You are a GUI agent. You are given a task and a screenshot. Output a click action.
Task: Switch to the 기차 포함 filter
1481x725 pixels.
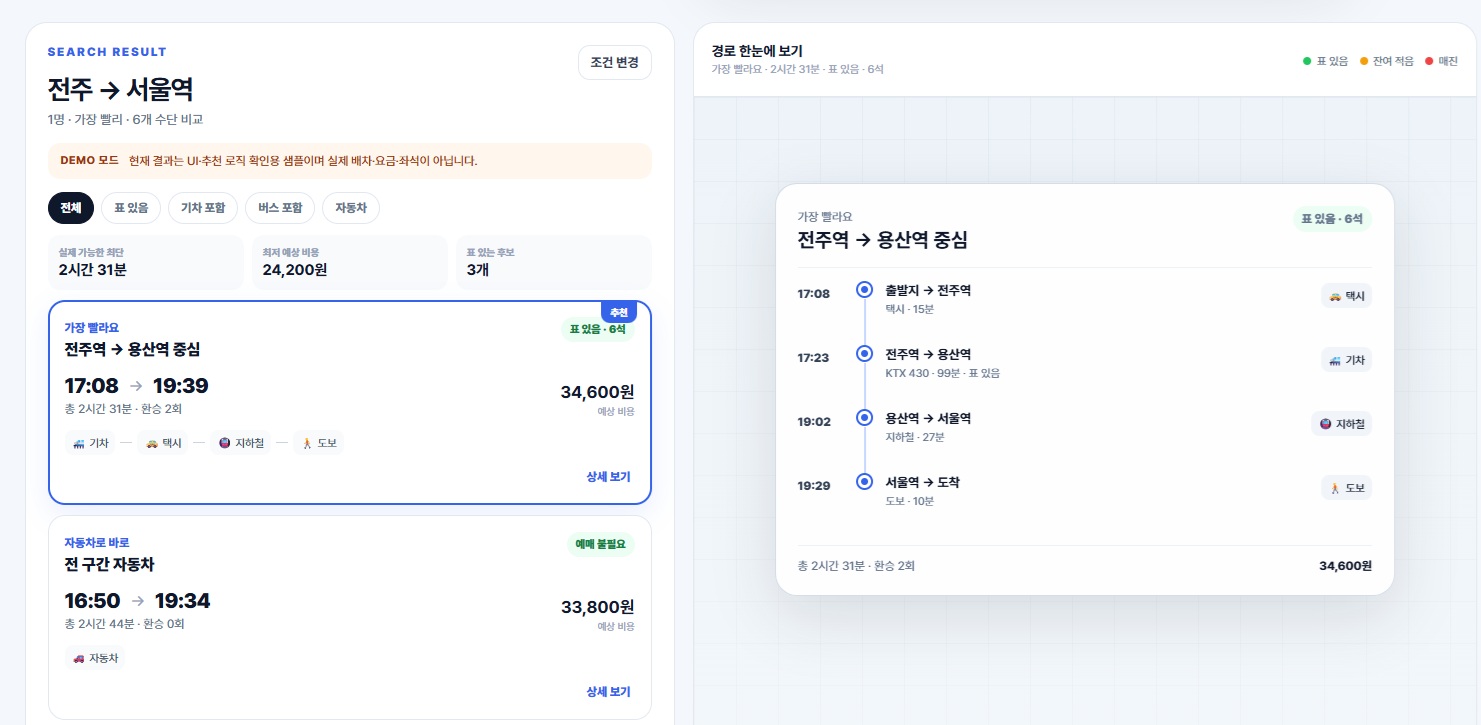[203, 208]
